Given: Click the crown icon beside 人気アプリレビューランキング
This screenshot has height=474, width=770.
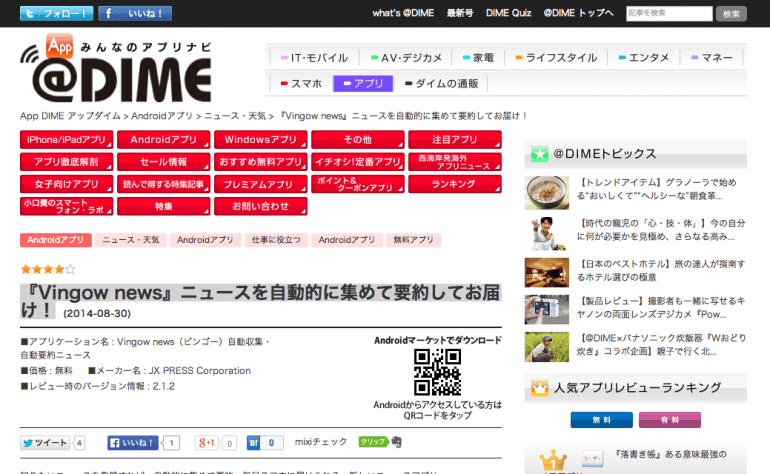Looking at the screenshot, I should [539, 388].
